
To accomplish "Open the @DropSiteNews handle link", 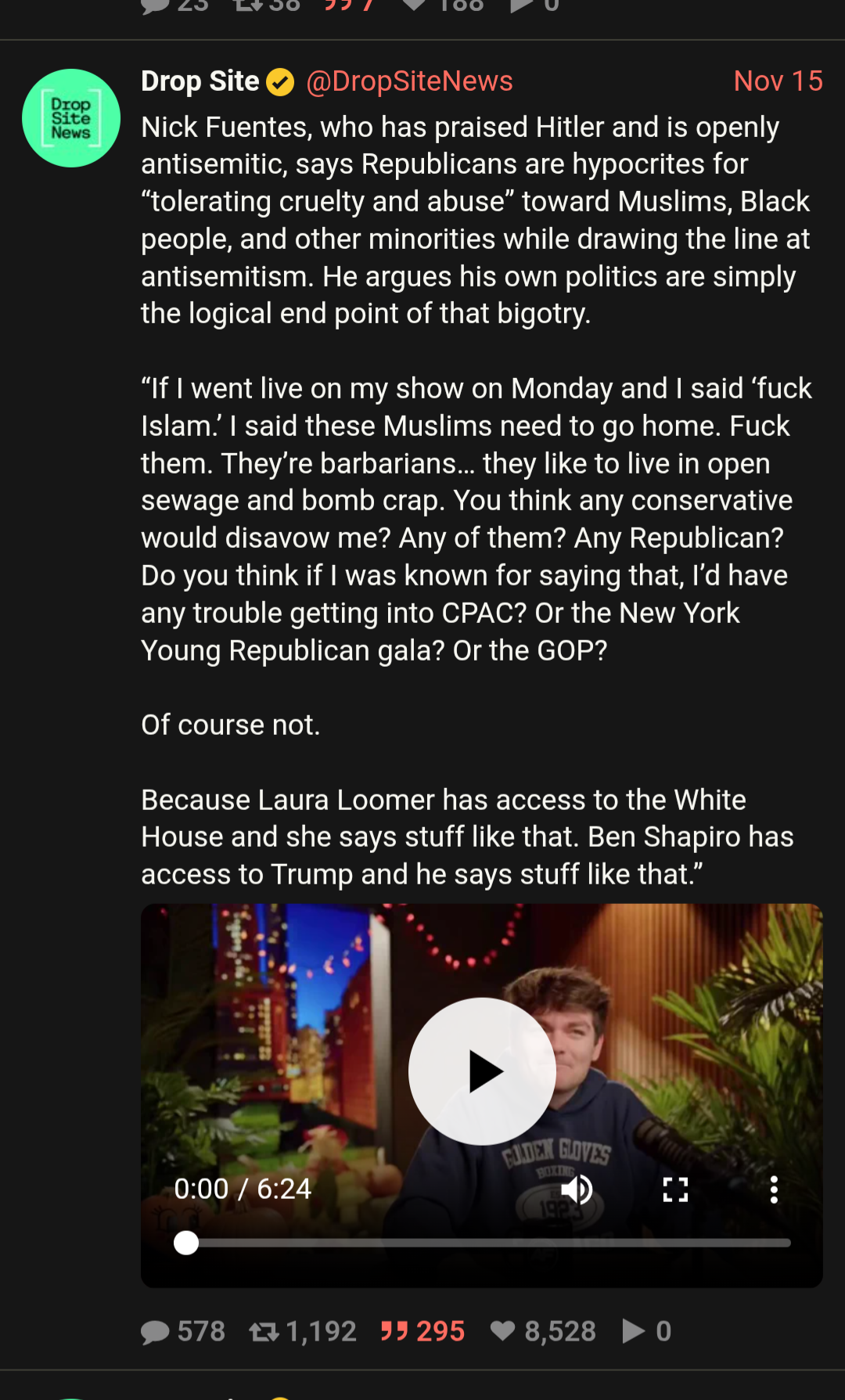I will pyautogui.click(x=409, y=81).
